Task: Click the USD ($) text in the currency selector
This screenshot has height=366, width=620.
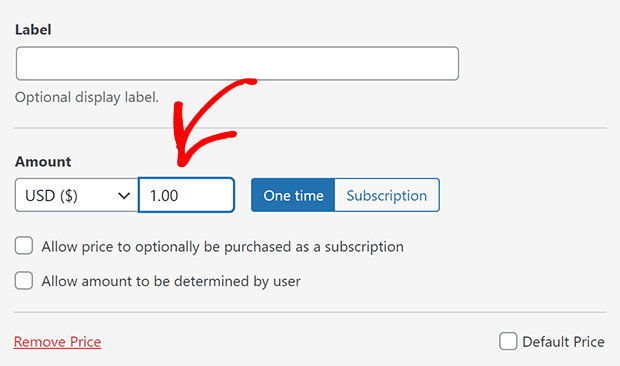Action: [x=51, y=196]
